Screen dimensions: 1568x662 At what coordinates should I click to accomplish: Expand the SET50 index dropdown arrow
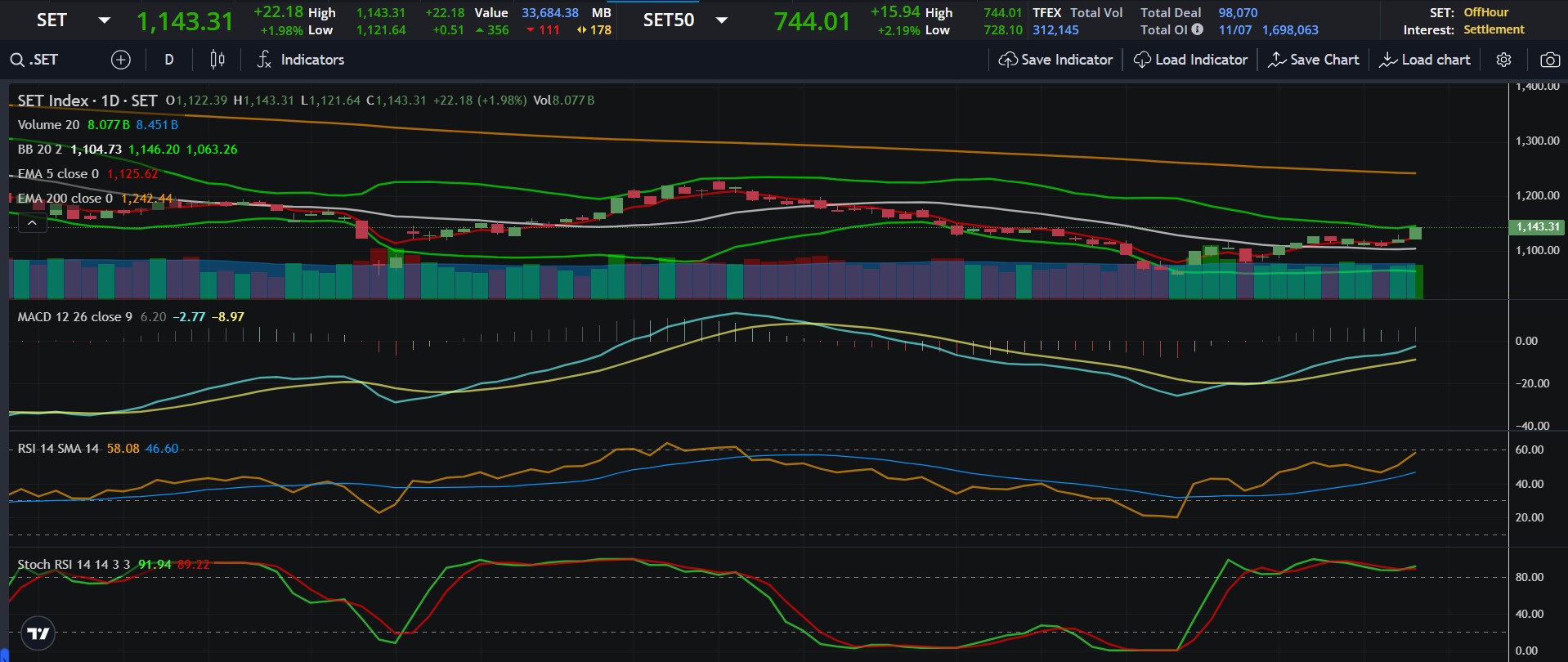721,20
